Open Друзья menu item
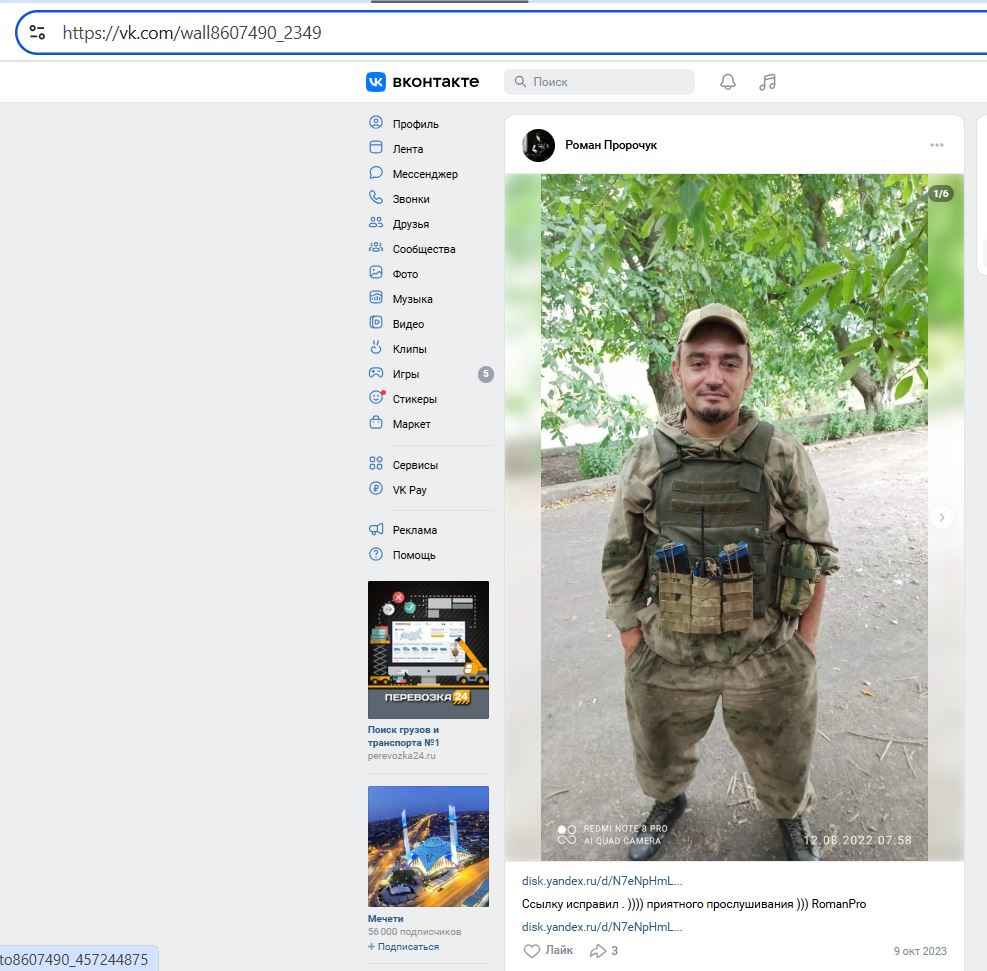The height and width of the screenshot is (971, 987). tap(411, 224)
